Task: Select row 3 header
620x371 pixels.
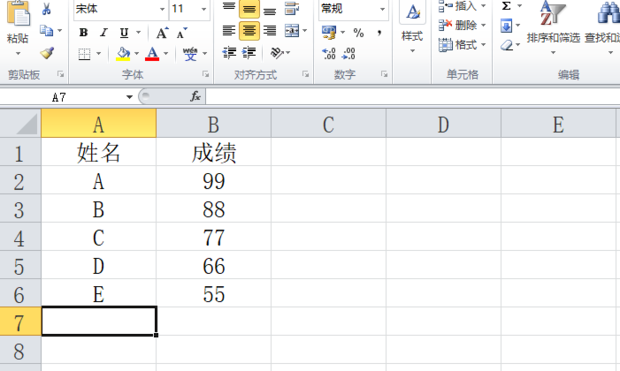Action: pos(20,208)
